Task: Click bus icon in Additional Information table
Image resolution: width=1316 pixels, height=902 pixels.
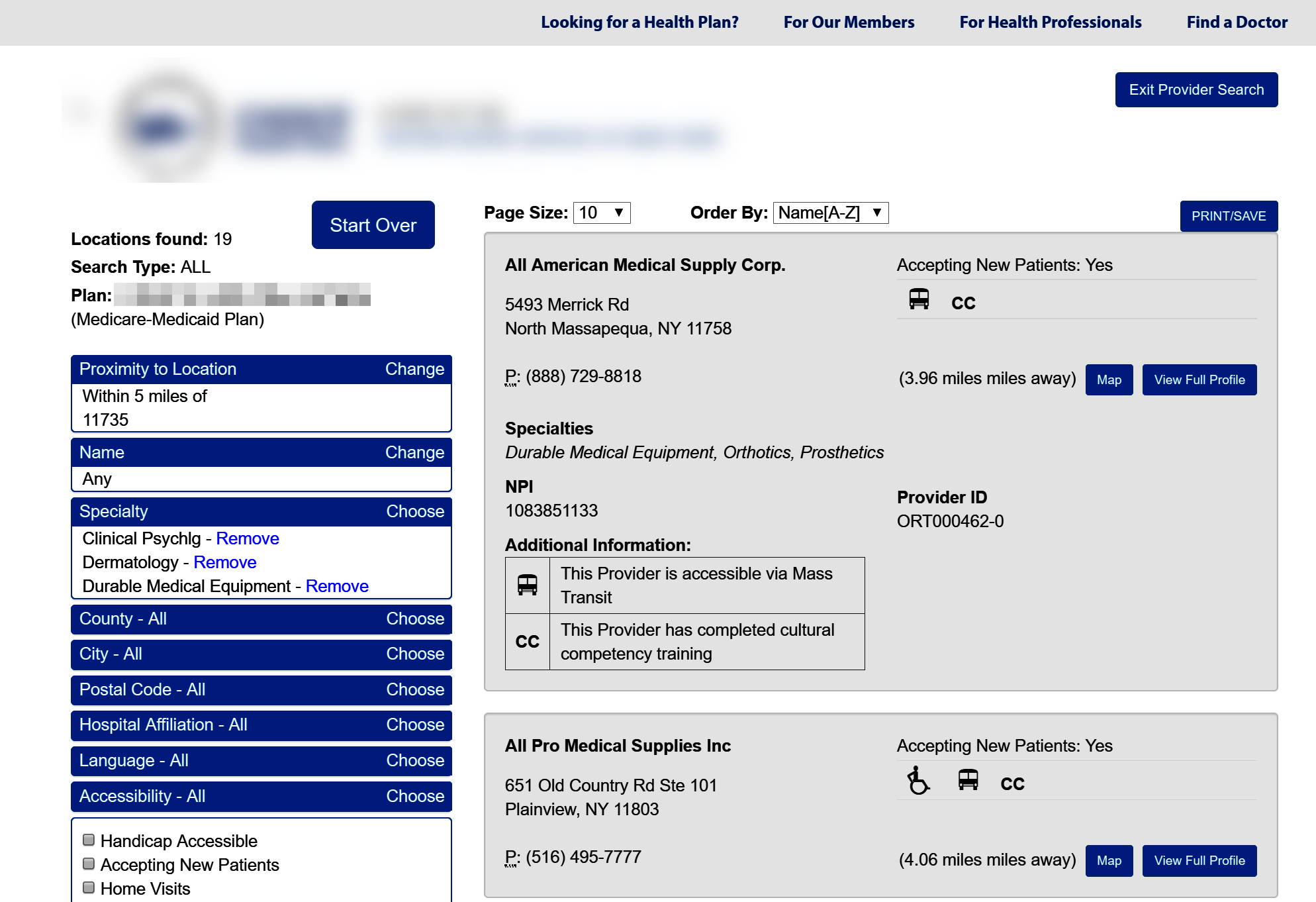Action: pos(528,585)
